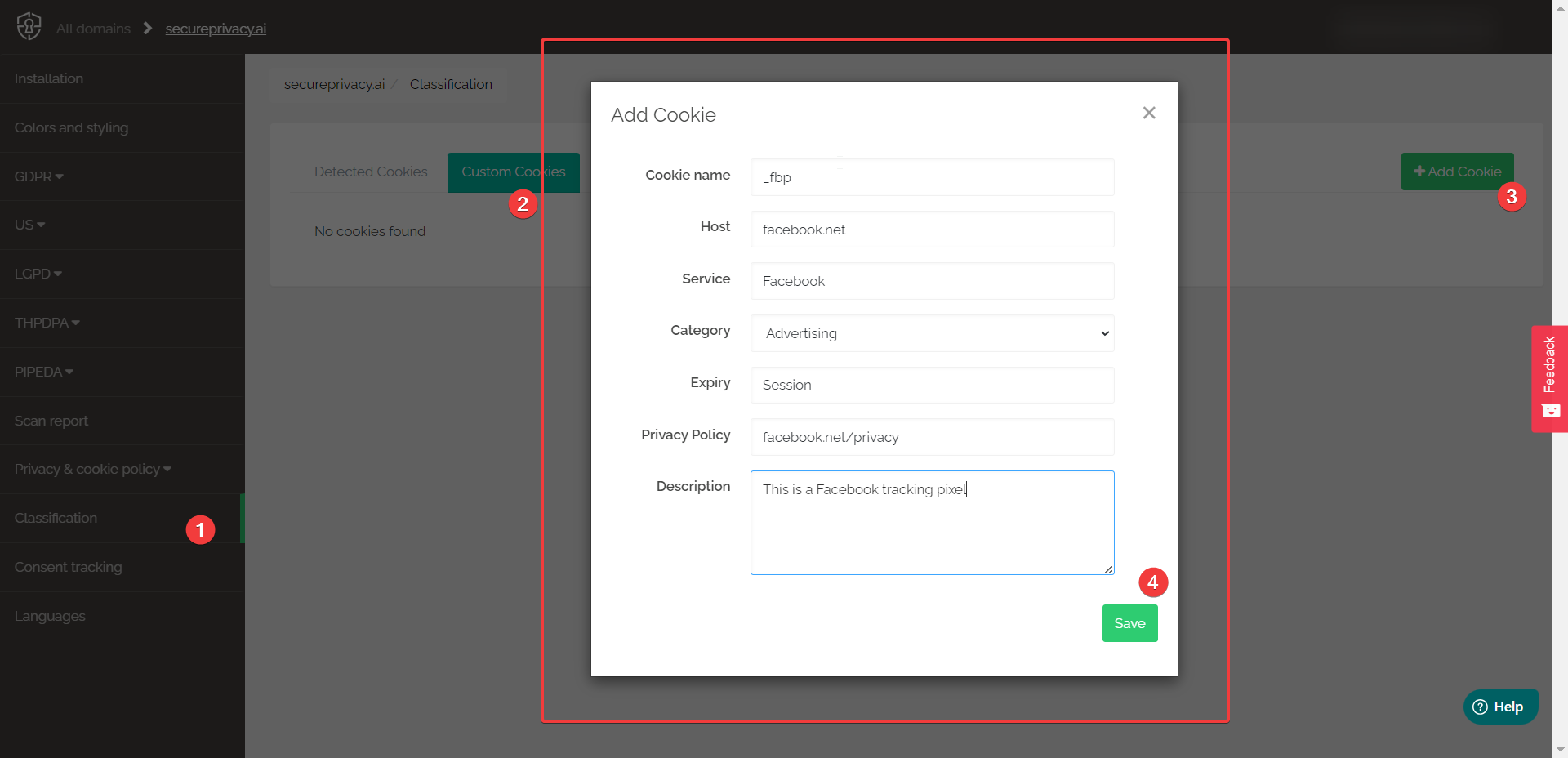Image resolution: width=1568 pixels, height=758 pixels.
Task: Open the Help widget
Action: tap(1500, 706)
